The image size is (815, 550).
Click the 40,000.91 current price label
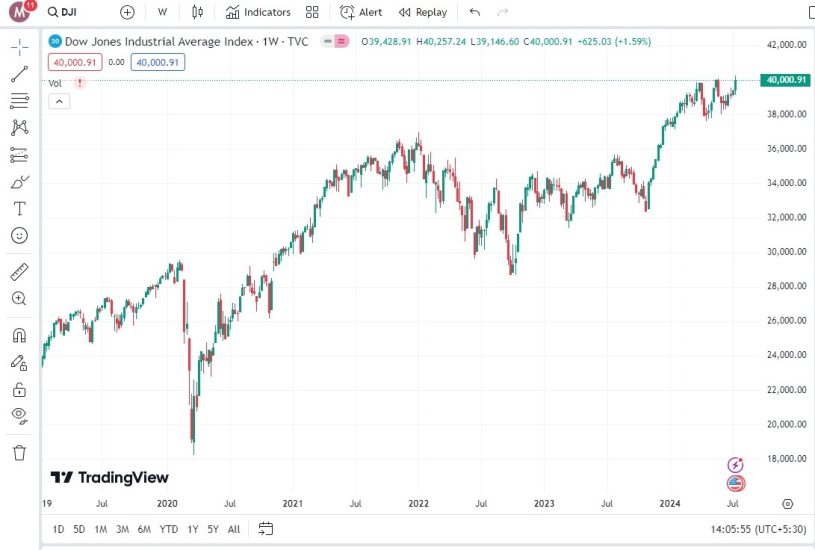click(784, 80)
